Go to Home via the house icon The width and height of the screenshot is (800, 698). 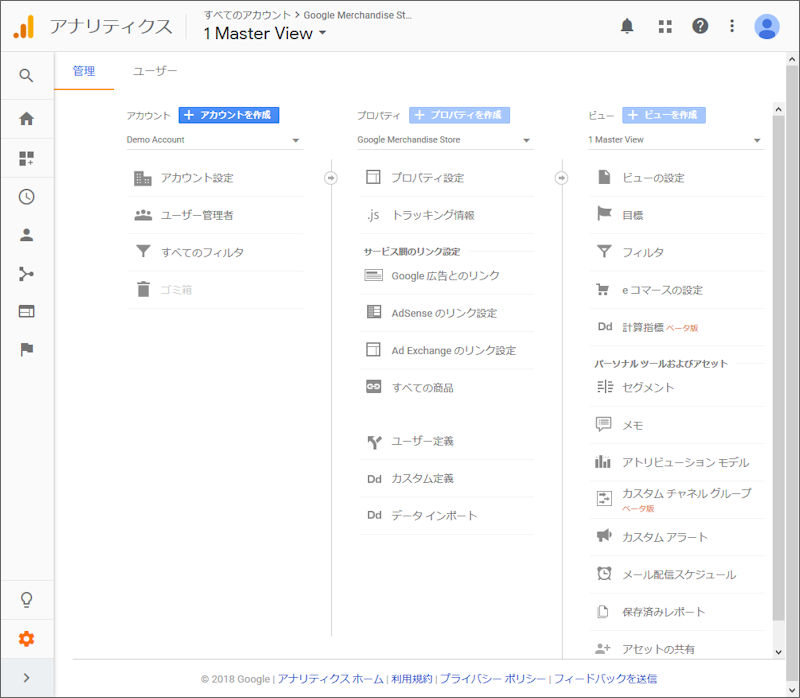coord(27,119)
